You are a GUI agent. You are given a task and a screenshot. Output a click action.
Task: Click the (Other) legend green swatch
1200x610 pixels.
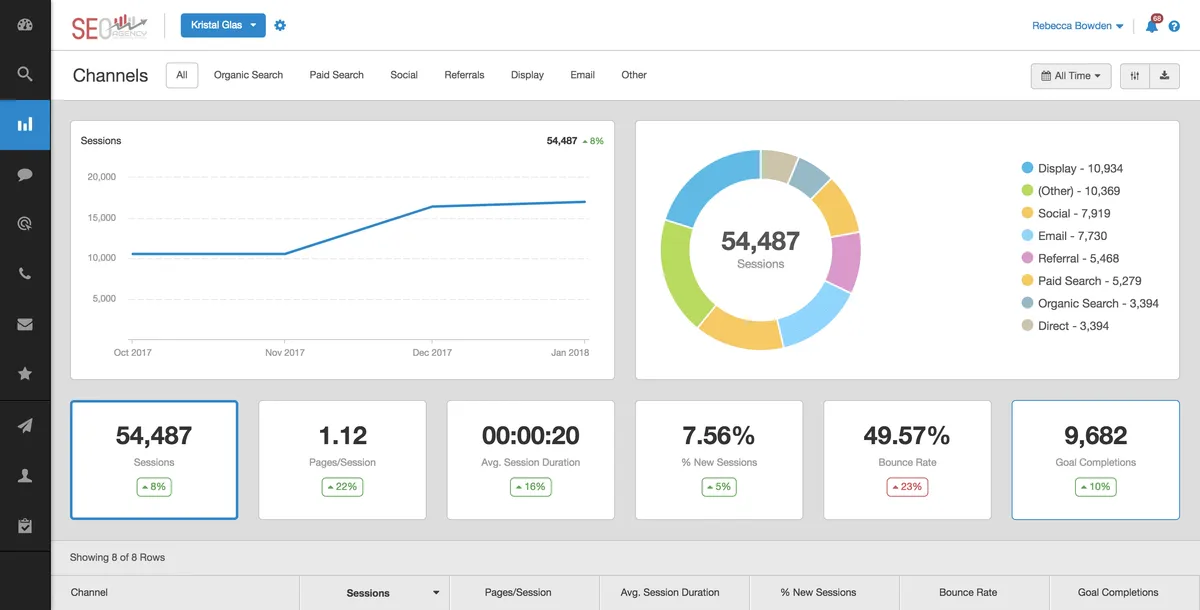[1027, 190]
